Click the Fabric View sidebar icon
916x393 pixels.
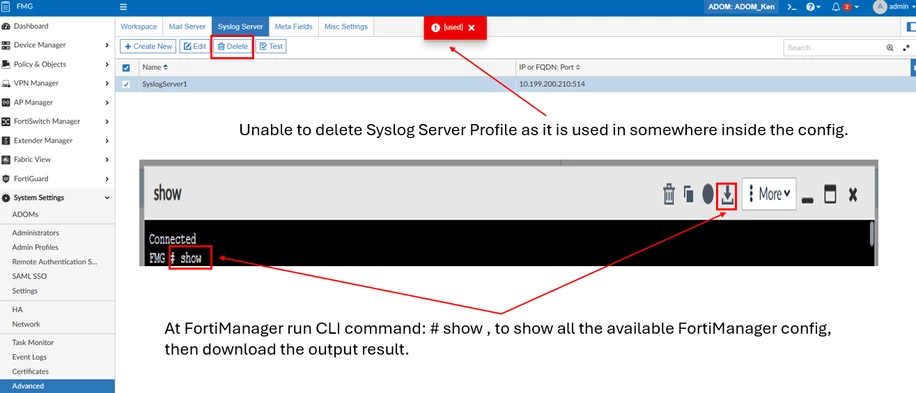[6, 159]
